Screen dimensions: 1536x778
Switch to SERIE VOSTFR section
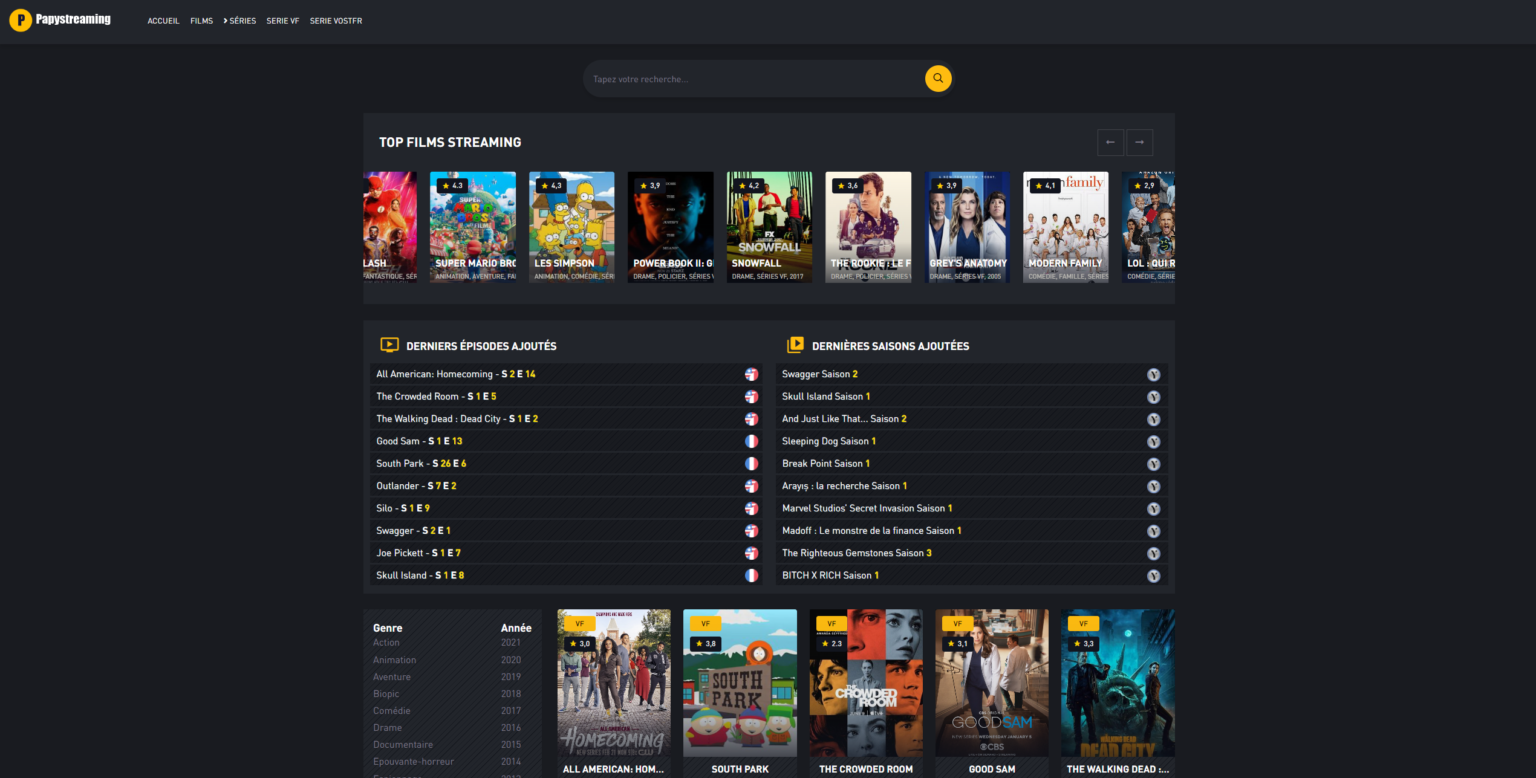coord(335,20)
